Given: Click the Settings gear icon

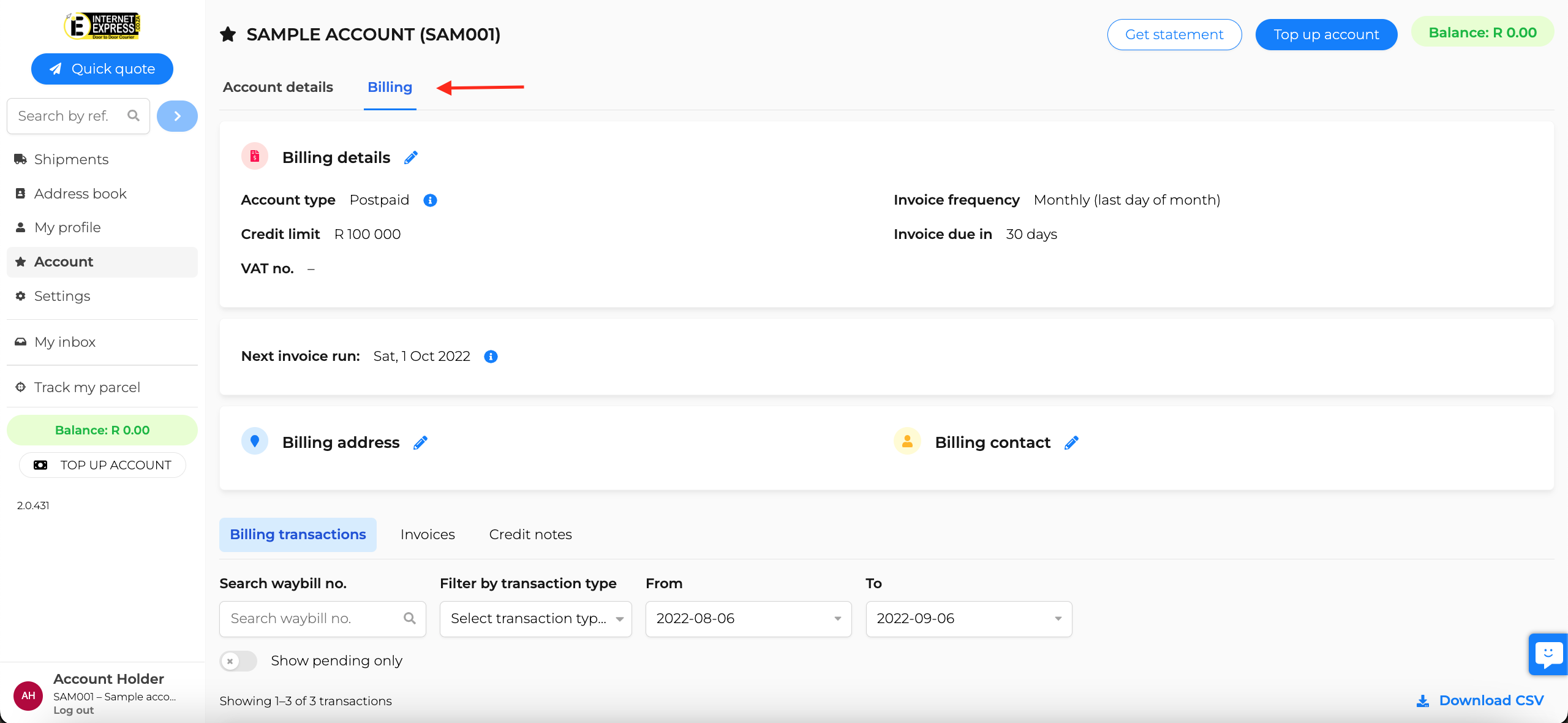Looking at the screenshot, I should 20,296.
